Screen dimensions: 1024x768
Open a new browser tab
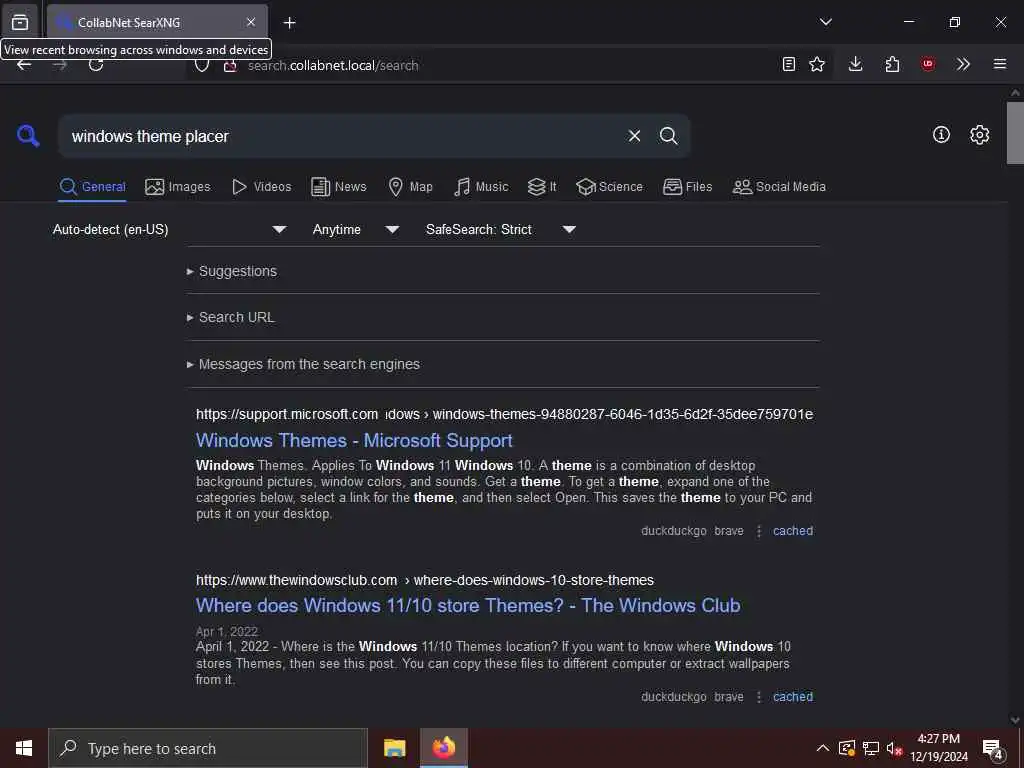(289, 23)
